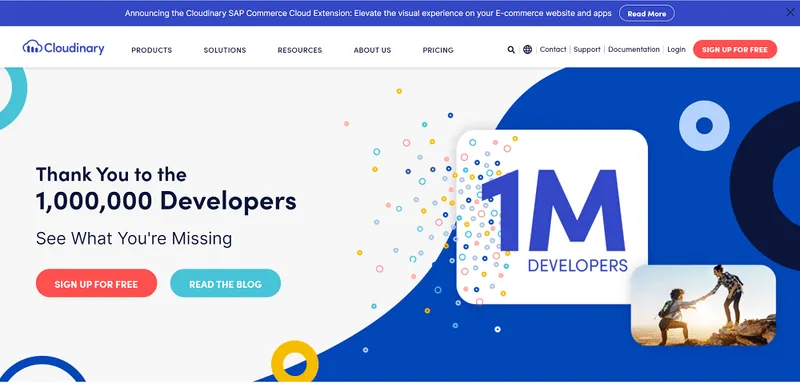Click the Login link

point(676,49)
